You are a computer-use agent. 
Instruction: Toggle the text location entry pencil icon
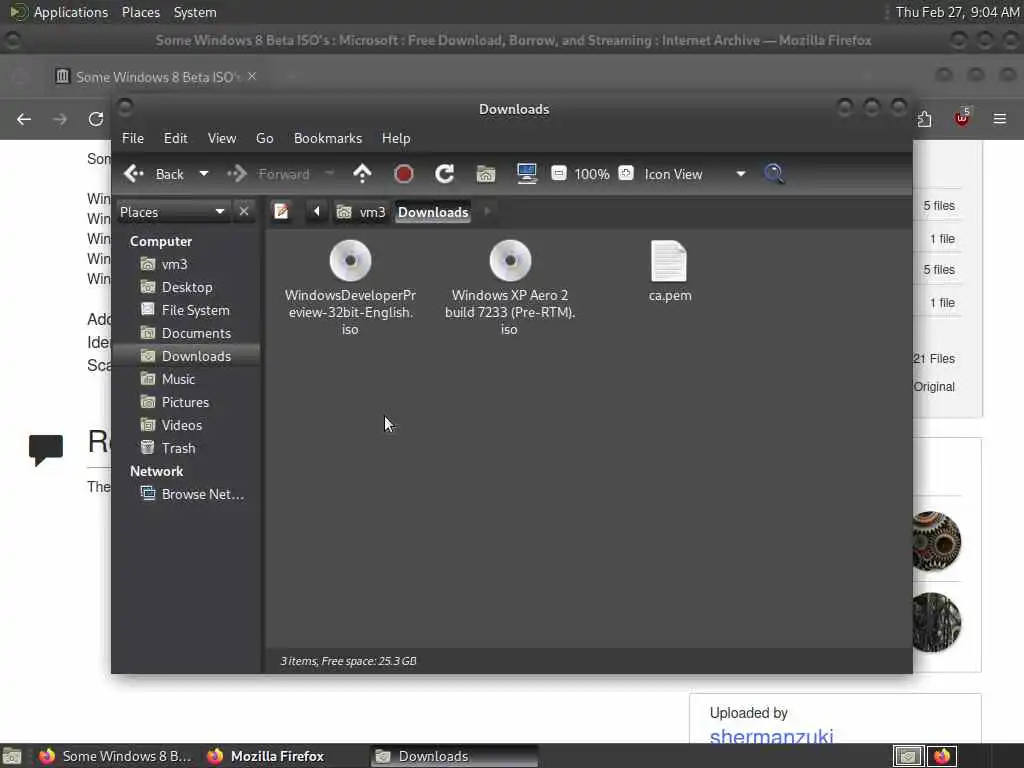point(281,212)
